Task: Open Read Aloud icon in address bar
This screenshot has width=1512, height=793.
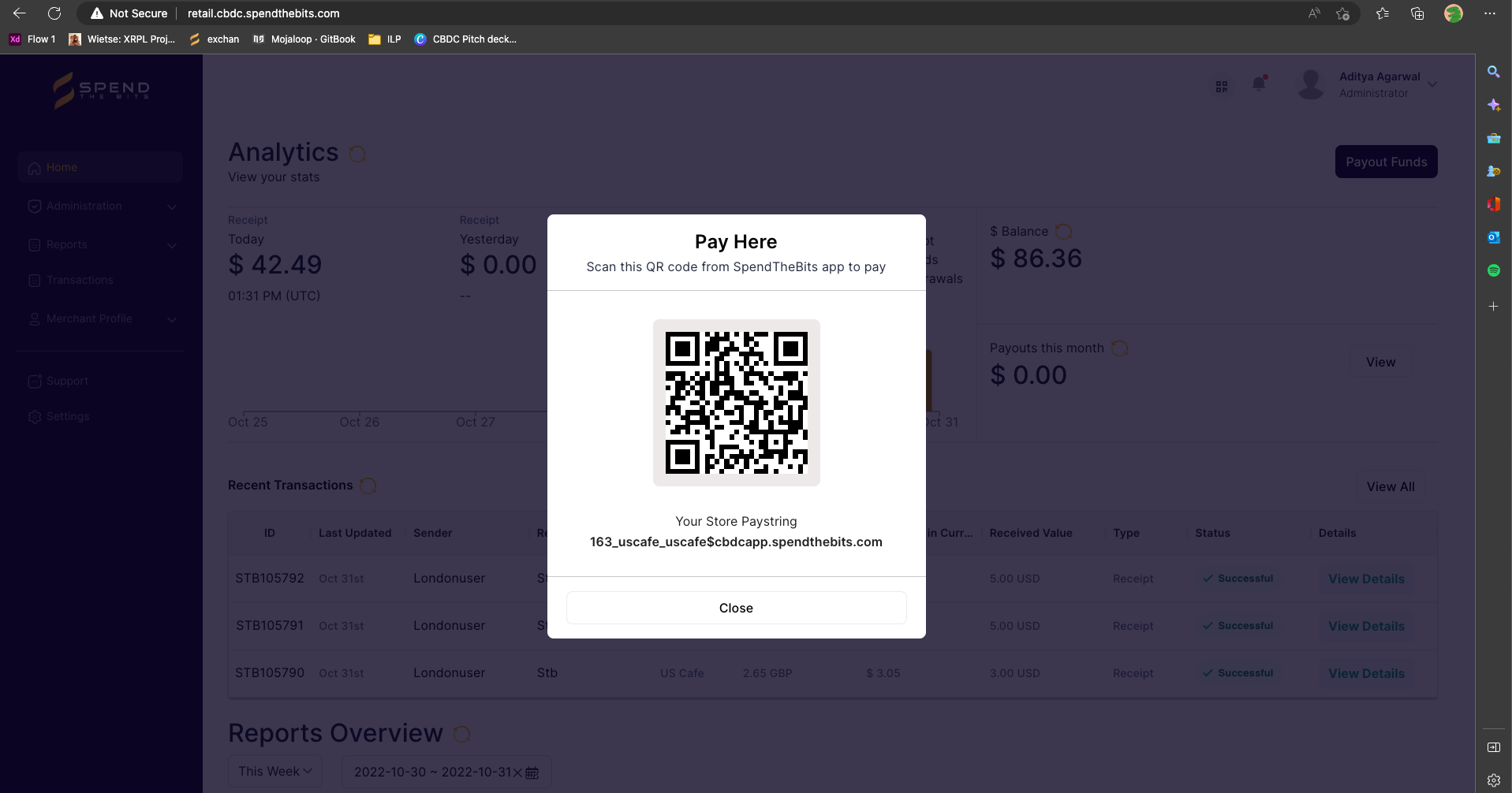Action: [x=1314, y=13]
